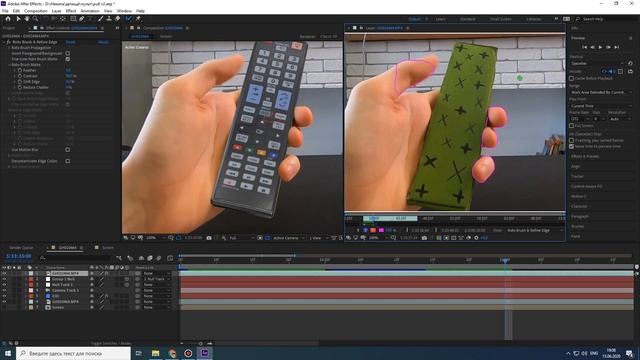Click Shift Edge stopwatch icon
Image resolution: width=640 pixels, height=360 pixels.
coord(20,82)
